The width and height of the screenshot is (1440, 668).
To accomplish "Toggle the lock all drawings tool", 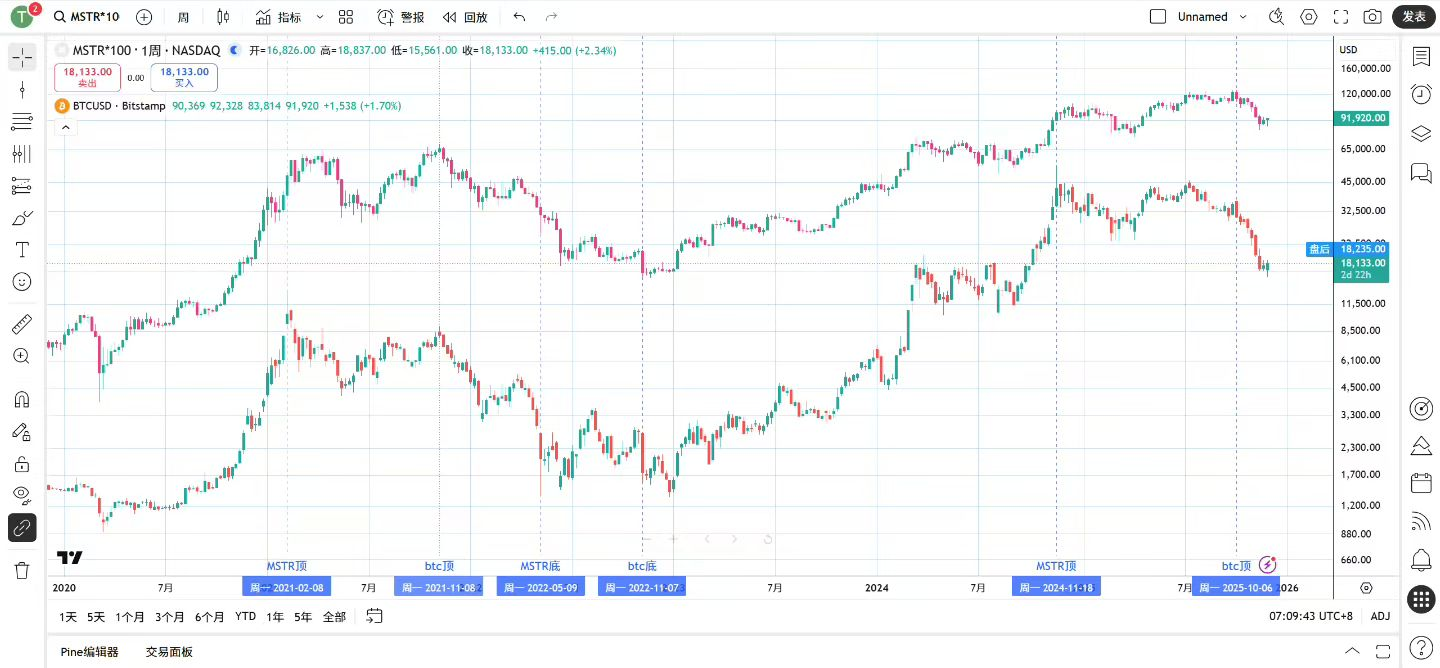I will pos(22,464).
